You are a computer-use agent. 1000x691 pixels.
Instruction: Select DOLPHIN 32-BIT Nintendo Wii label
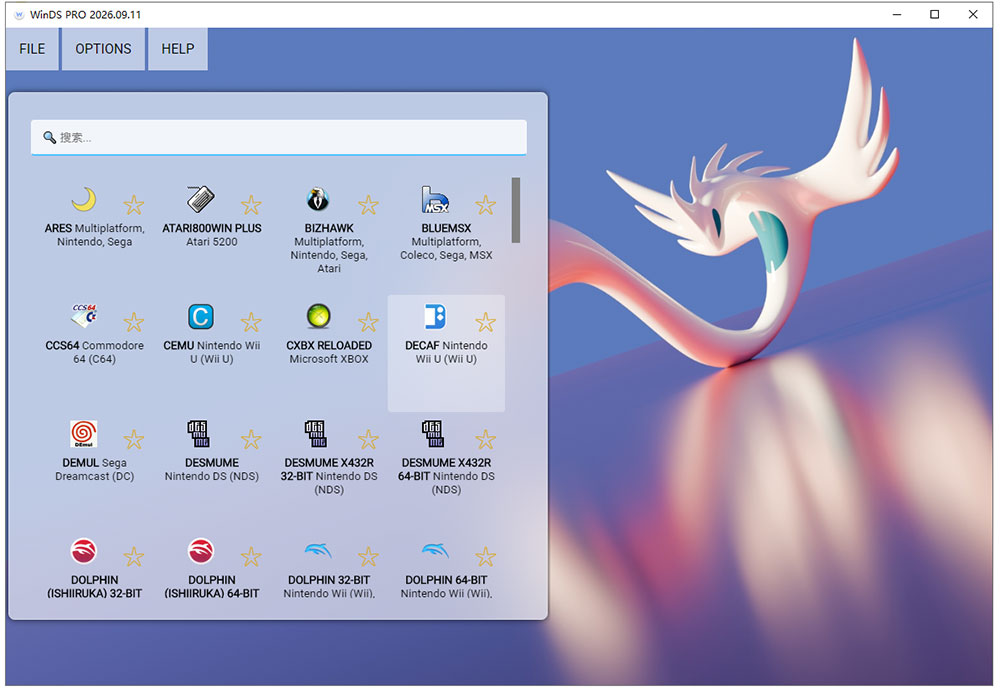(329, 587)
